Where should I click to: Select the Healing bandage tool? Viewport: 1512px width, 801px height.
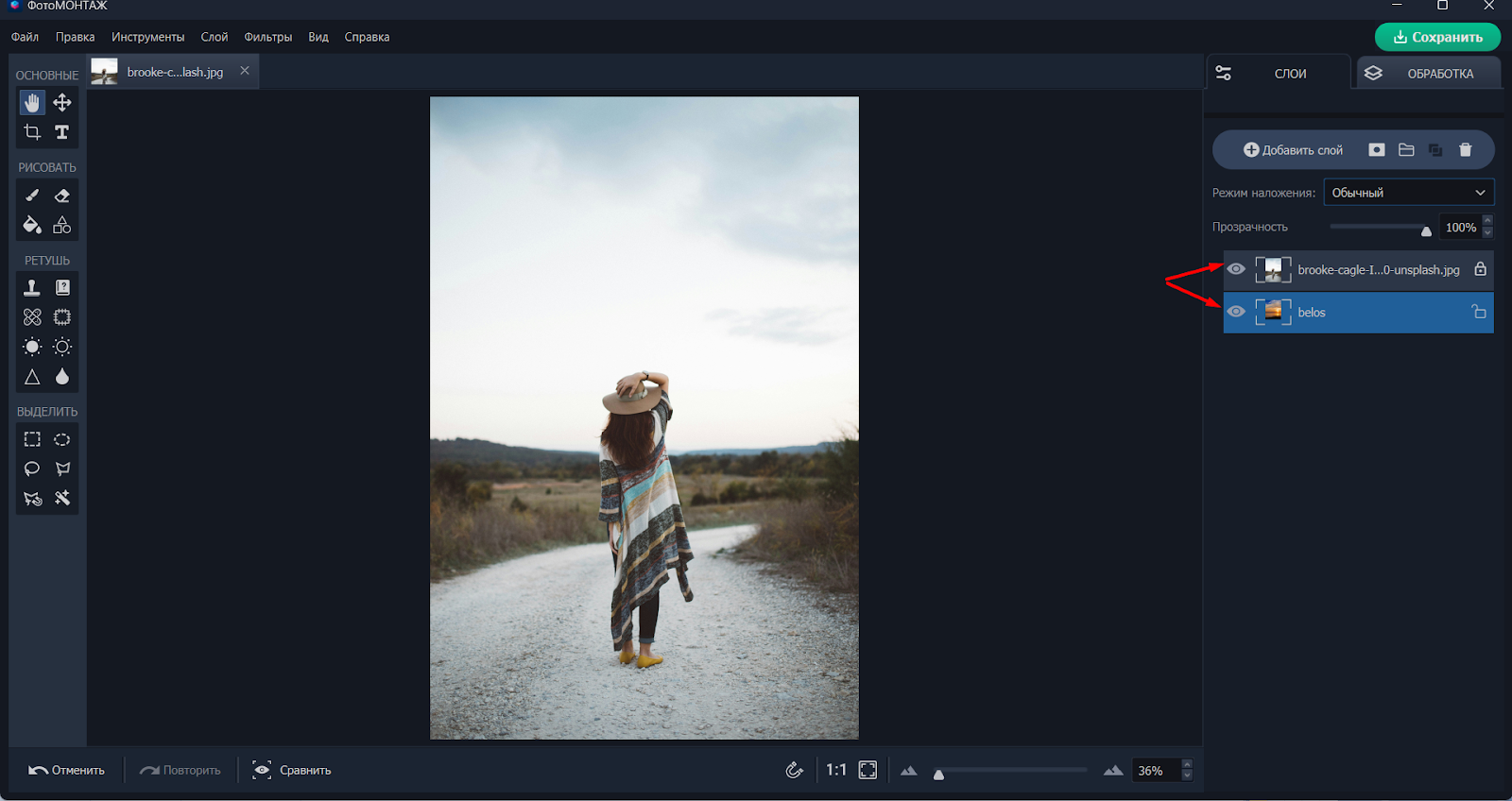32,317
